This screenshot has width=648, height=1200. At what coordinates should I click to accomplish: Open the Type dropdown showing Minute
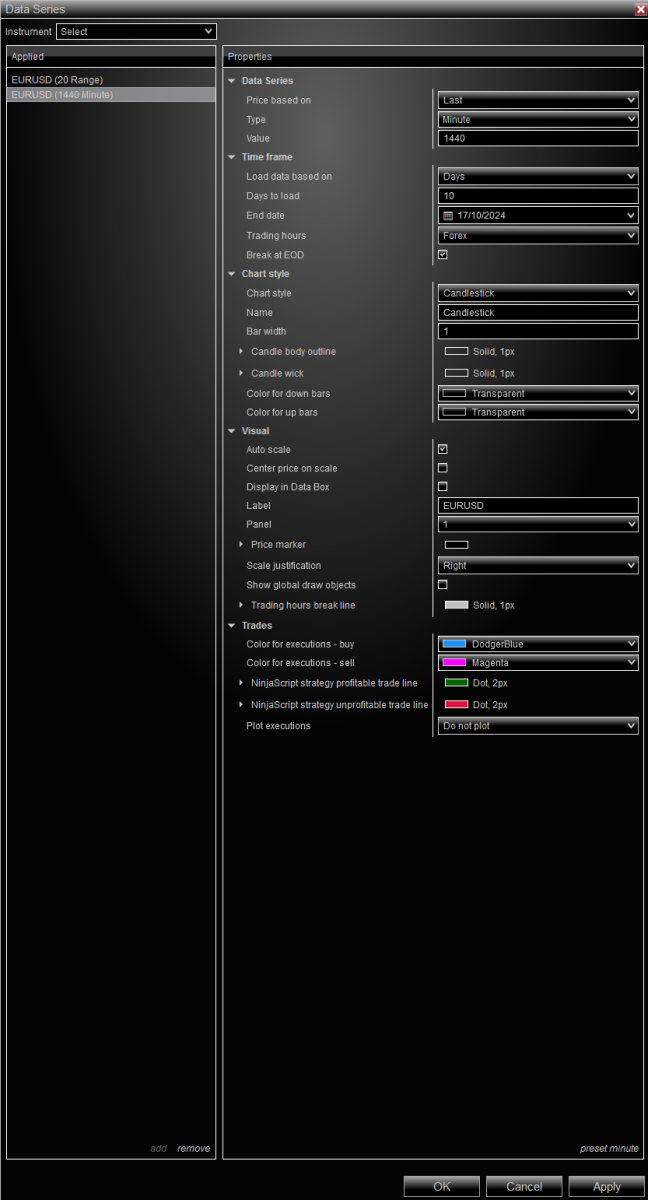click(538, 119)
